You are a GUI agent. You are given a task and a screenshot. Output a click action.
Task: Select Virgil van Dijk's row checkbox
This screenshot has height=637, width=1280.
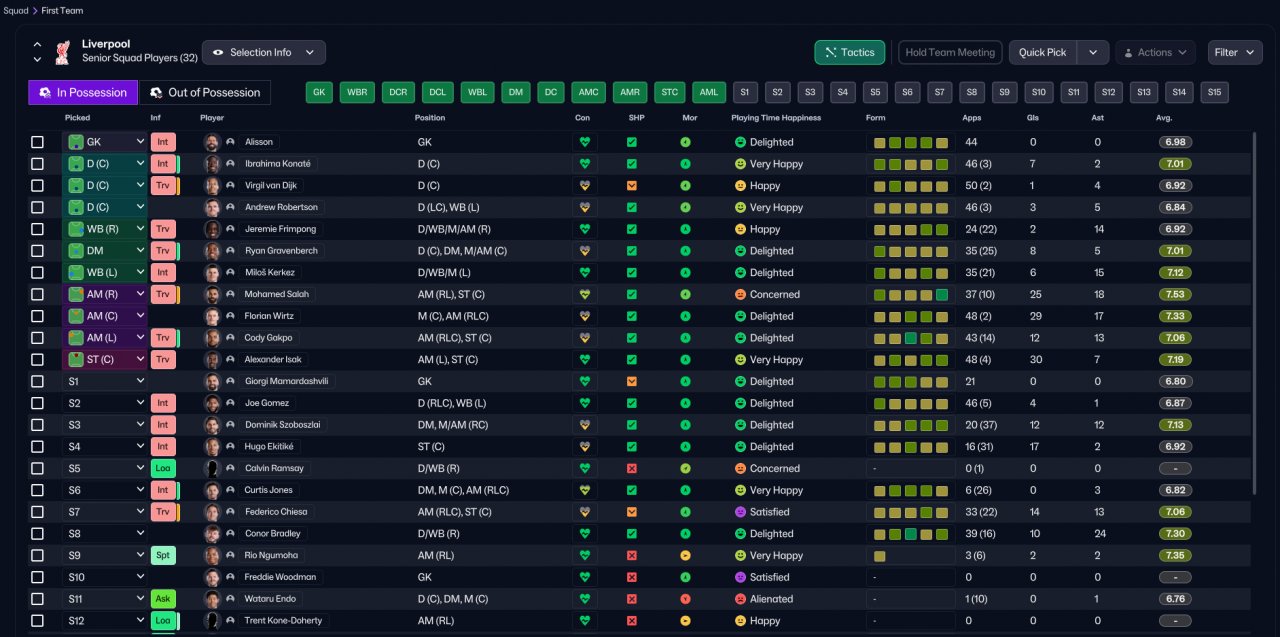tap(37, 185)
